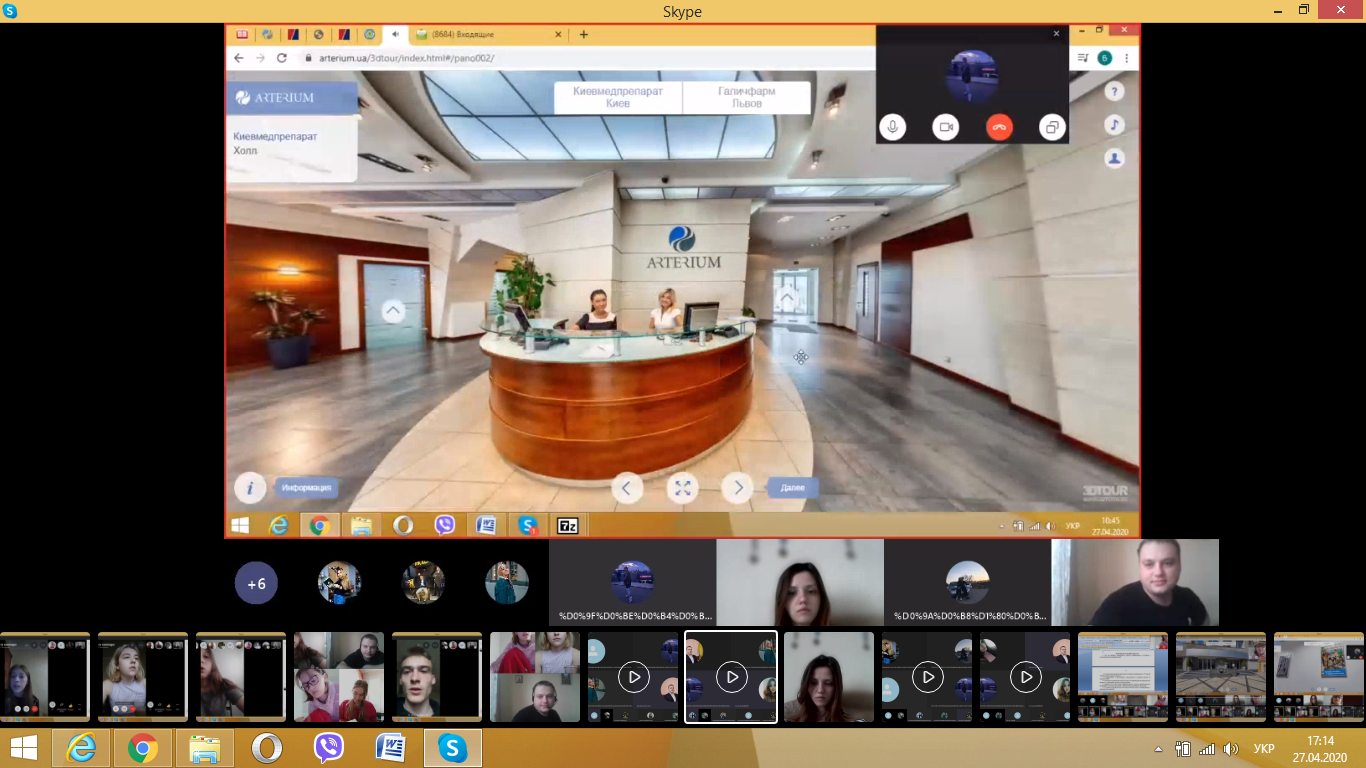Viewport: 1366px width, 768px height.
Task: Click media control icon next to profile avatar
Action: click(x=1083, y=58)
